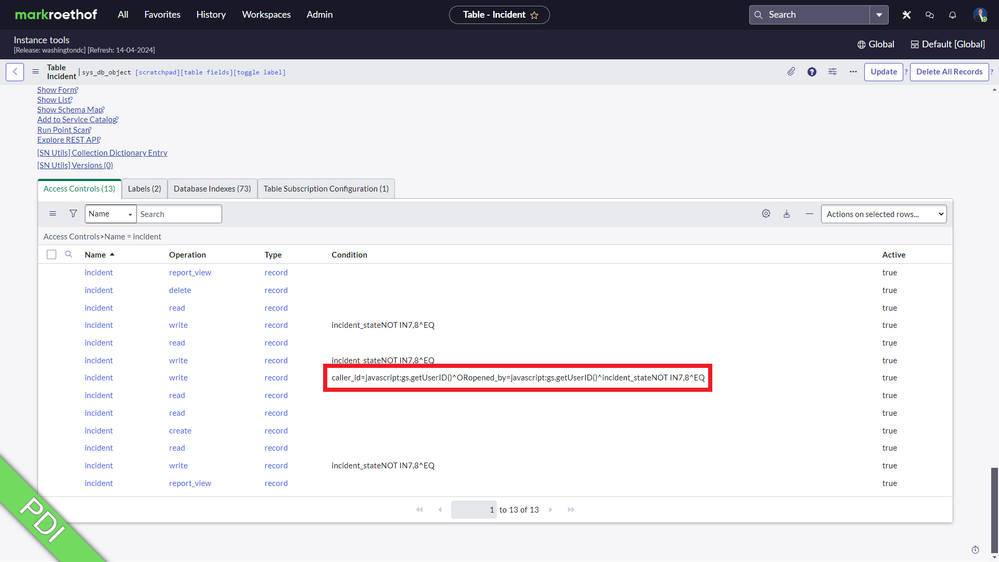Click the form back arrow button
The image size is (999, 562).
[x=15, y=72]
